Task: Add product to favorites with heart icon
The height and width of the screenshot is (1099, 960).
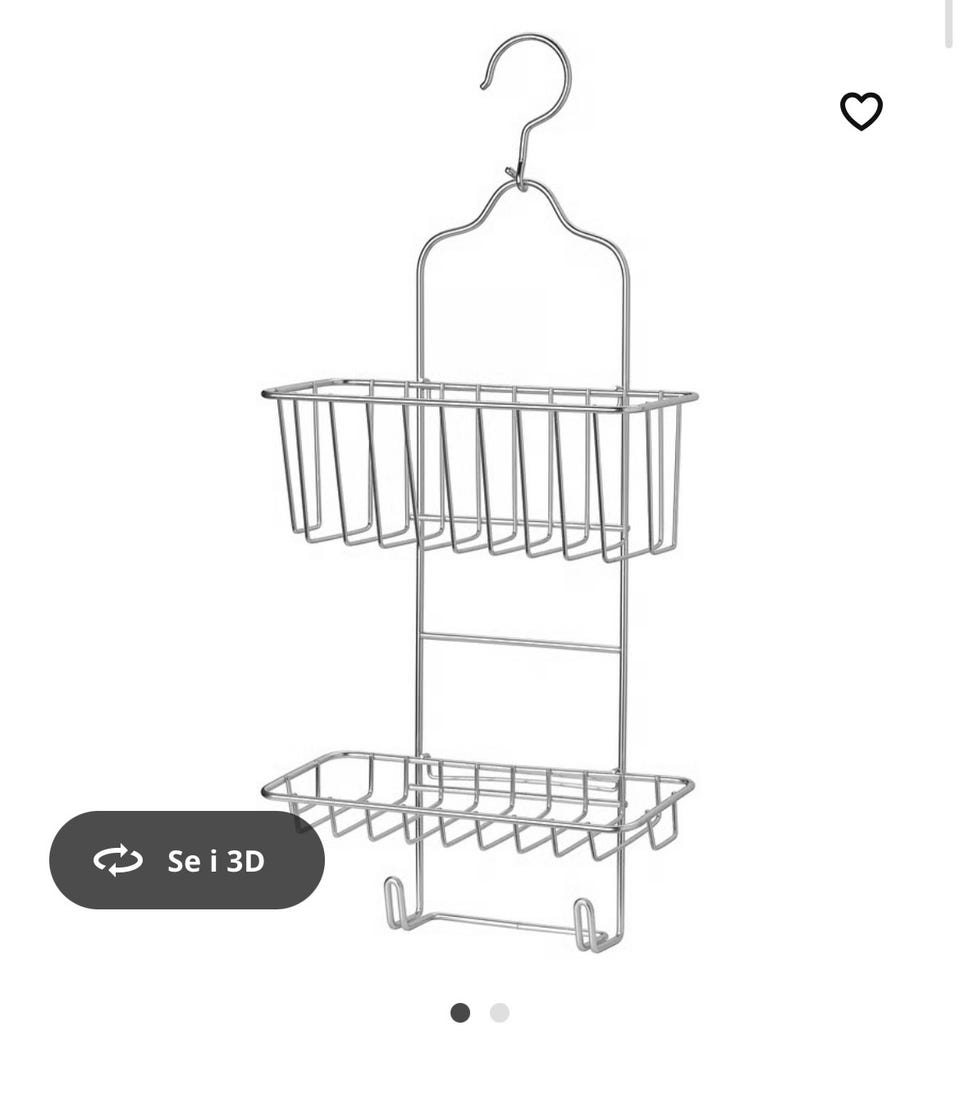Action: tap(861, 111)
